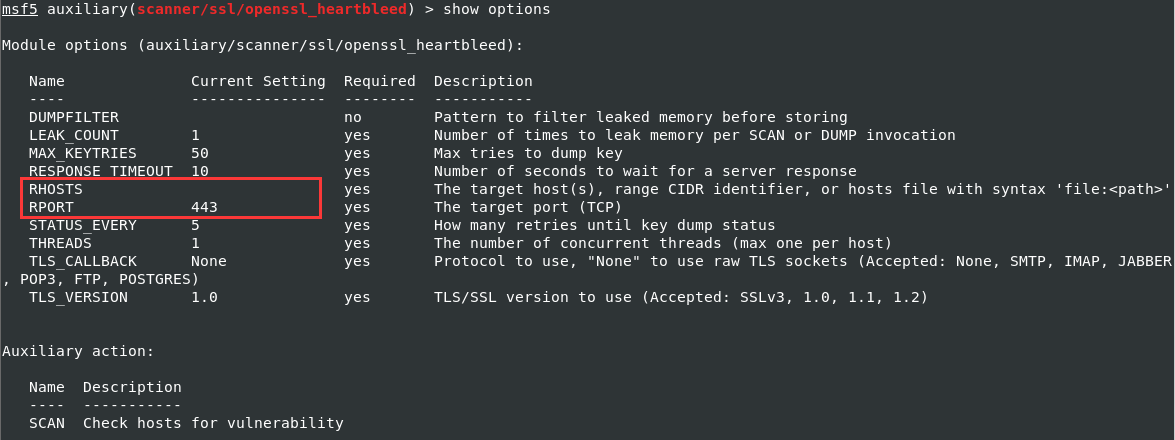The image size is (1175, 440).
Task: Click the RHOSTS option name
Action: (55, 189)
